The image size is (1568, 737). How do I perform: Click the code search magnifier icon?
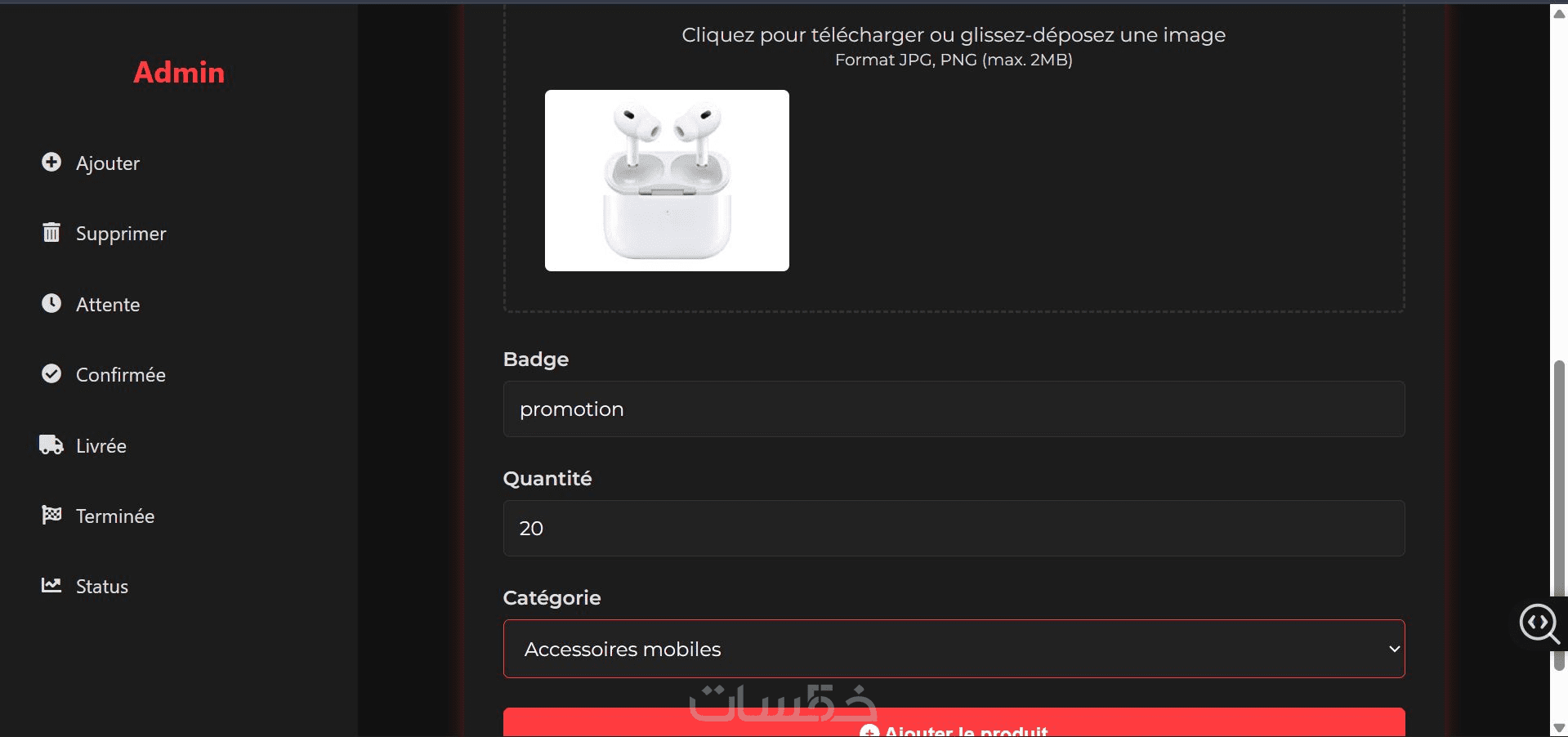[1539, 623]
